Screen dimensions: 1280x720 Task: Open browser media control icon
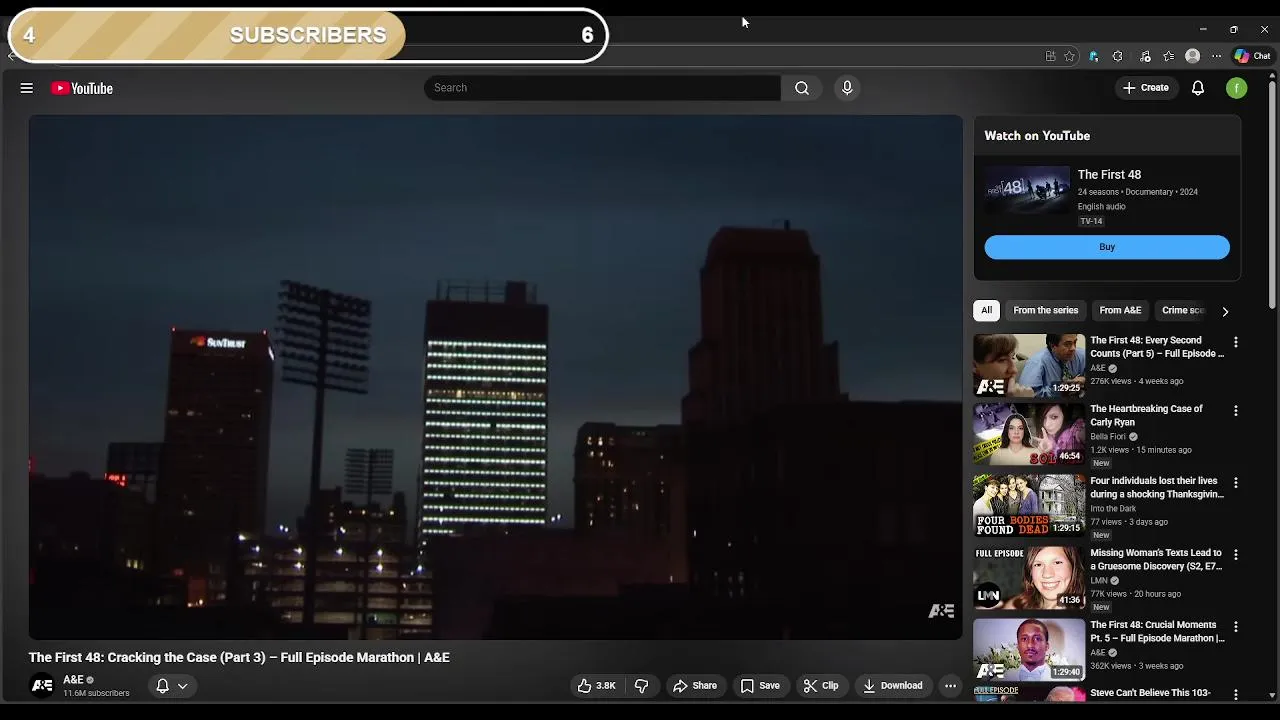1145,56
